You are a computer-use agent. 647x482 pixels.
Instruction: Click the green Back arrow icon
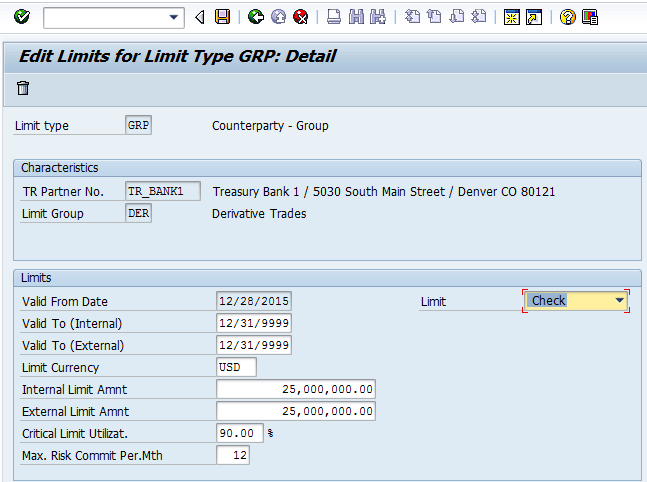(x=256, y=17)
